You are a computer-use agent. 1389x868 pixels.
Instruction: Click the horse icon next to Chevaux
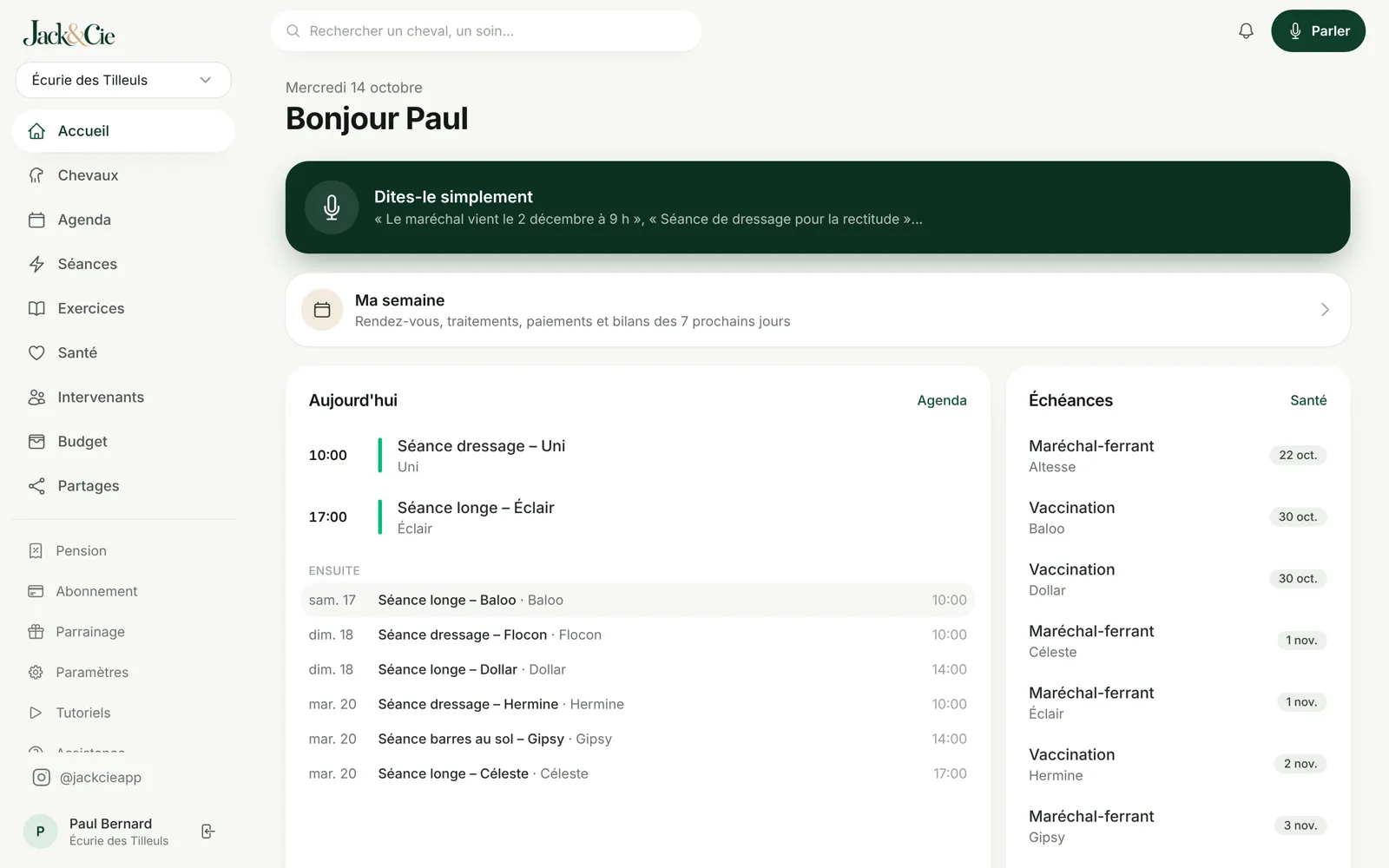36,175
